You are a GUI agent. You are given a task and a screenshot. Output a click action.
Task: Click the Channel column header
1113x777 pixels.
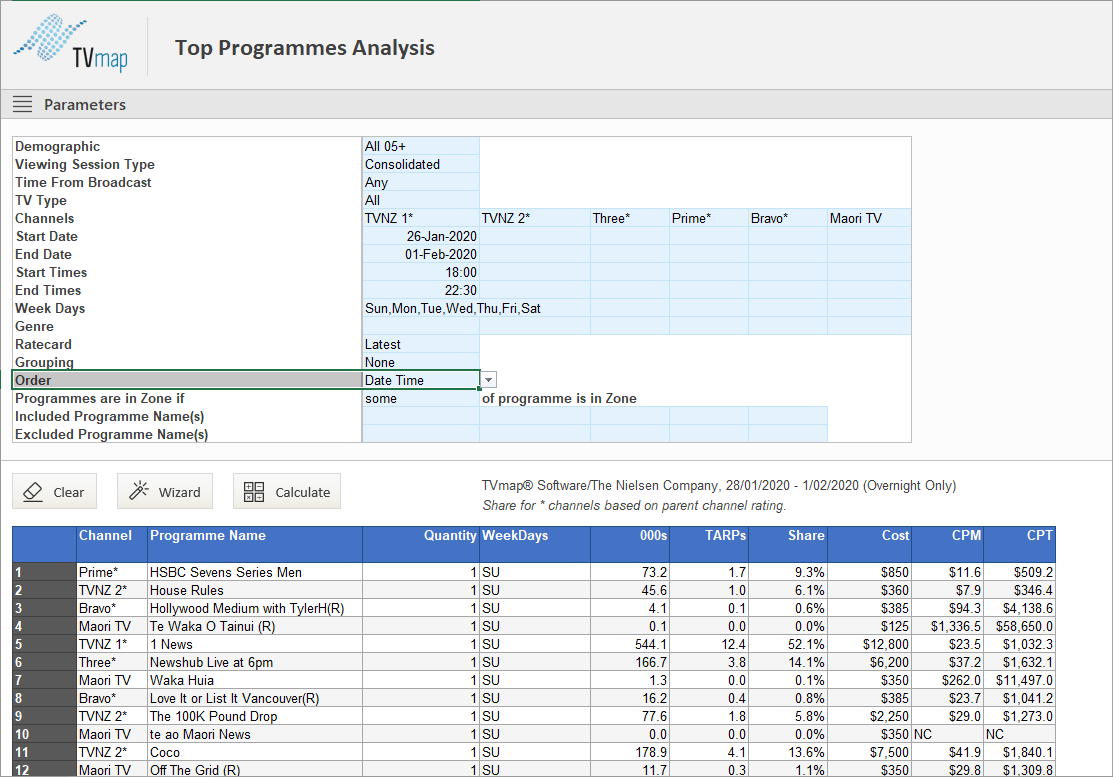pos(112,544)
